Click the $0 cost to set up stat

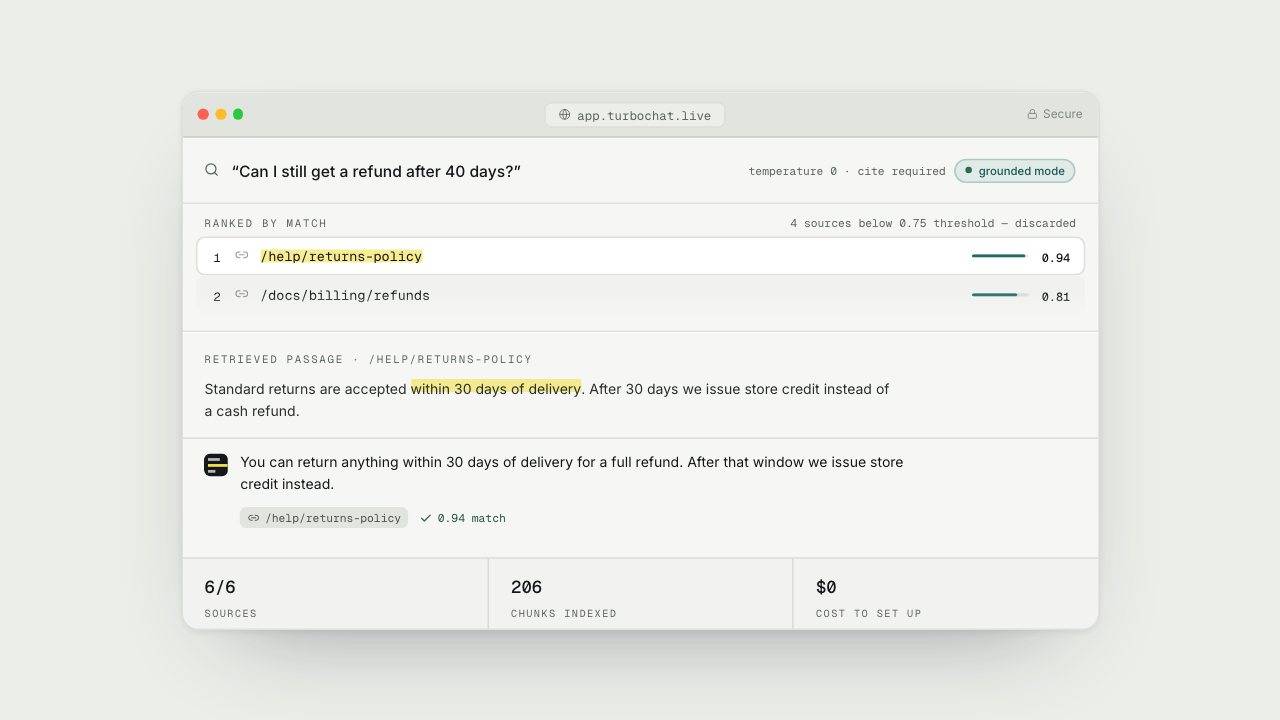pos(946,594)
